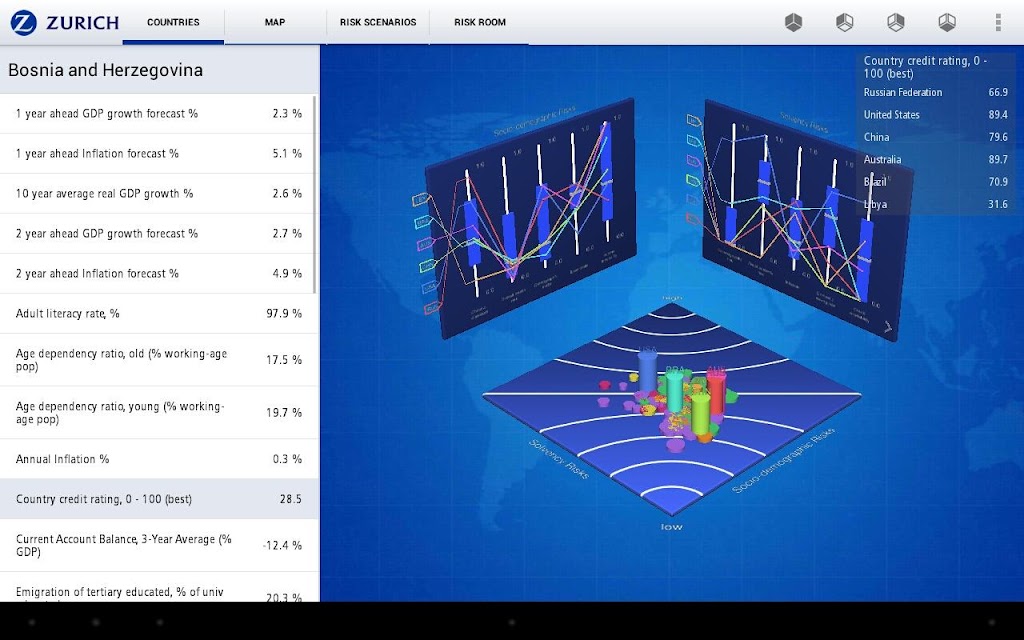Select the cube icon with right face filled
Image resolution: width=1024 pixels, height=640 pixels.
pos(896,22)
